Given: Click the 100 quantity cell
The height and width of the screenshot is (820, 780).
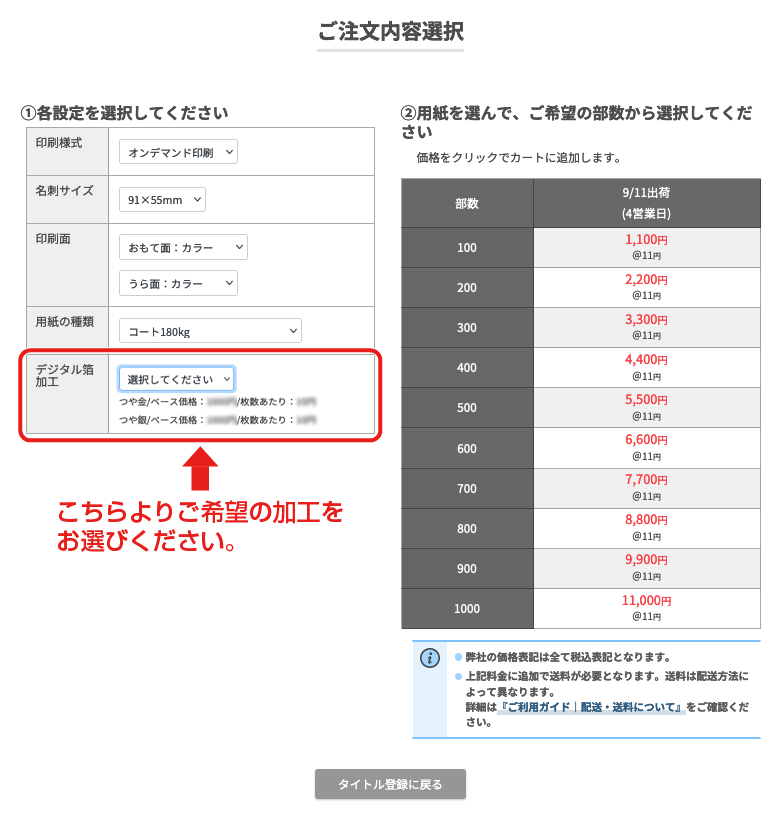Looking at the screenshot, I should (467, 248).
